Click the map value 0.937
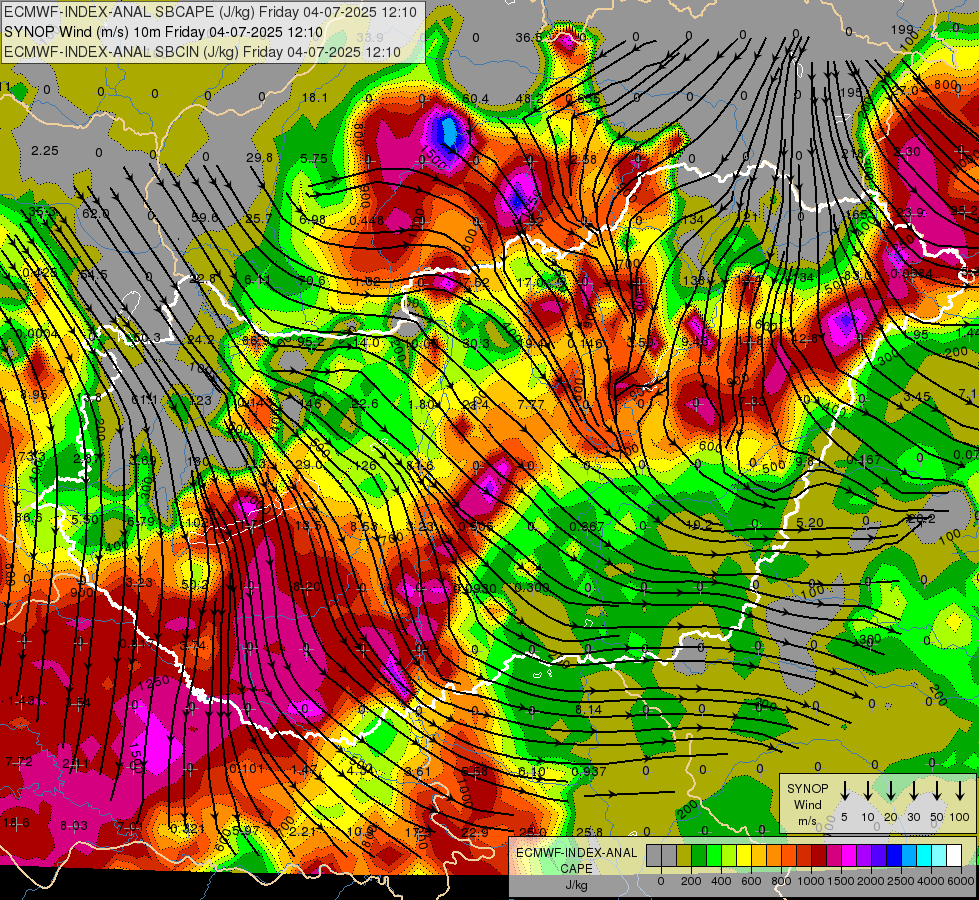Viewport: 979px width, 900px height. 589,771
